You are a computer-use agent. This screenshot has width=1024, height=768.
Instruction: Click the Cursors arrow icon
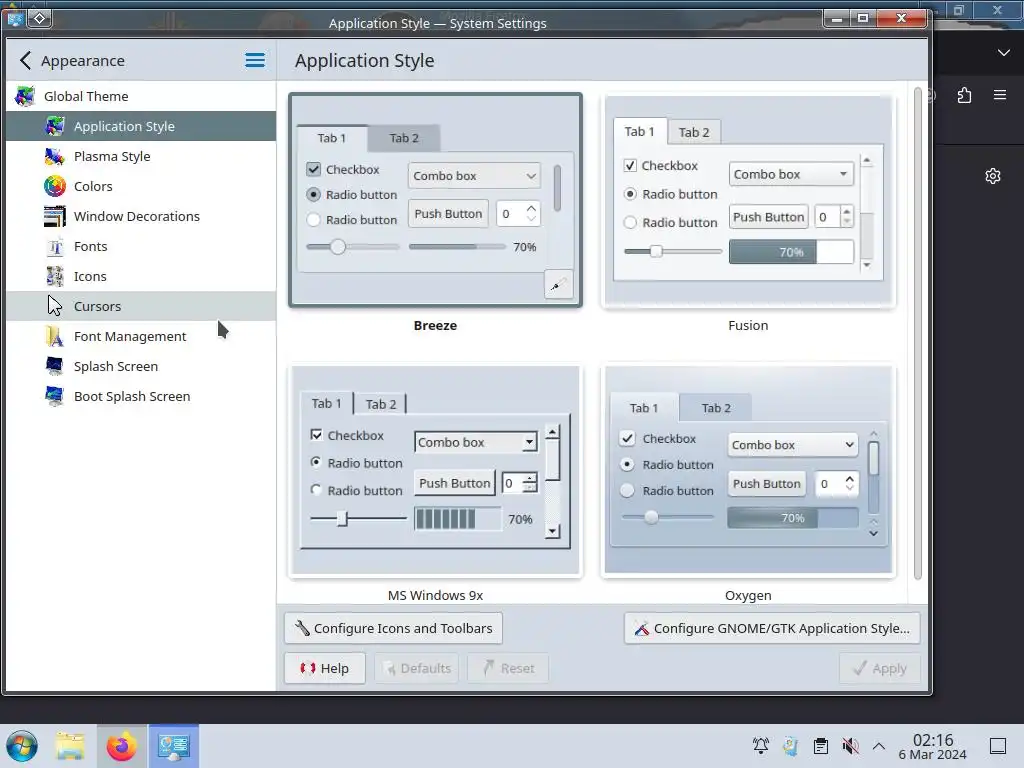(55, 306)
